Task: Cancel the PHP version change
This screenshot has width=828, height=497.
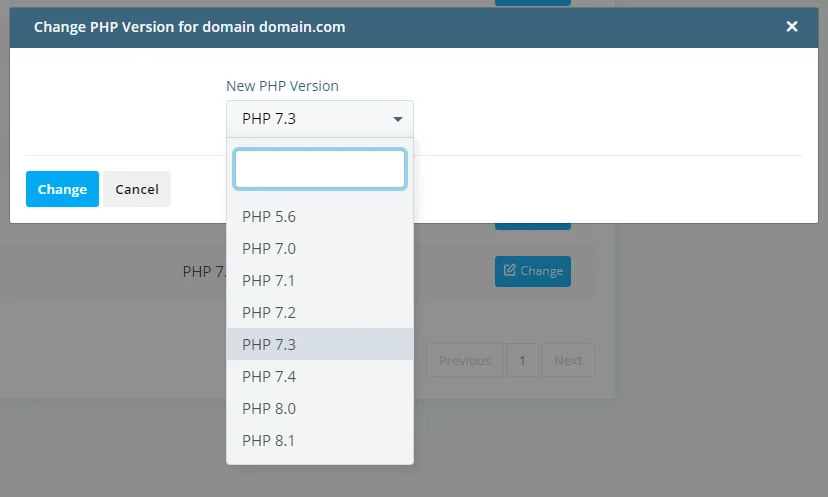Action: pyautogui.click(x=137, y=189)
